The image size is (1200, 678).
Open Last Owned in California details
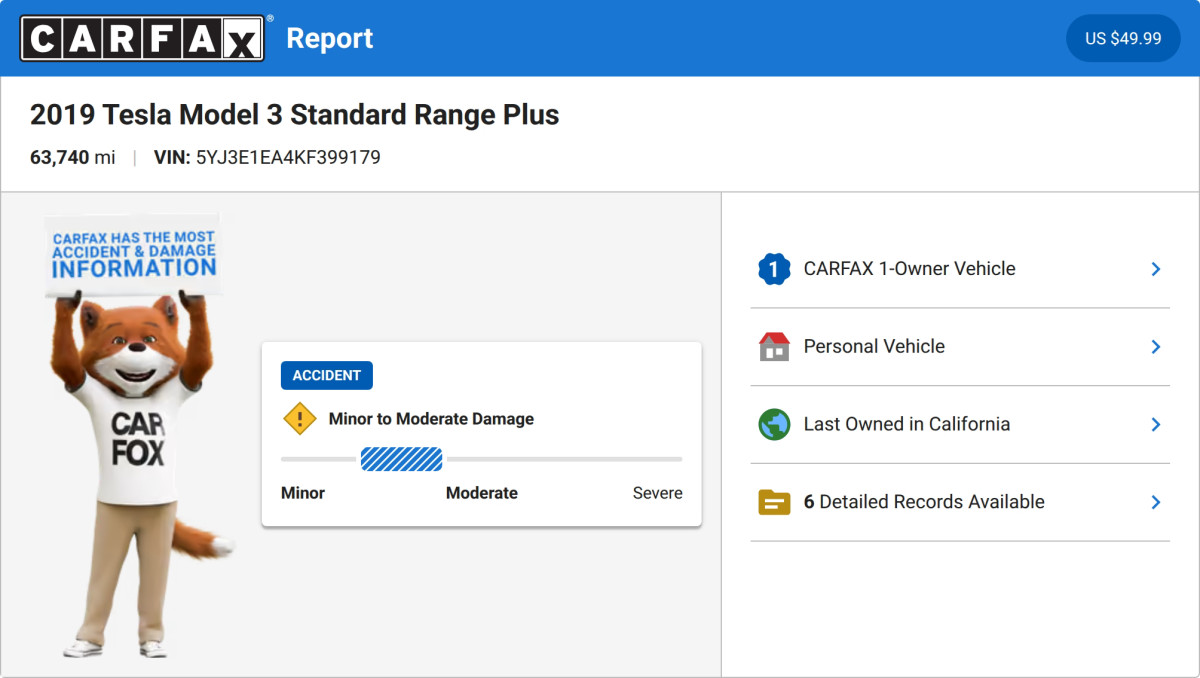[x=960, y=425]
